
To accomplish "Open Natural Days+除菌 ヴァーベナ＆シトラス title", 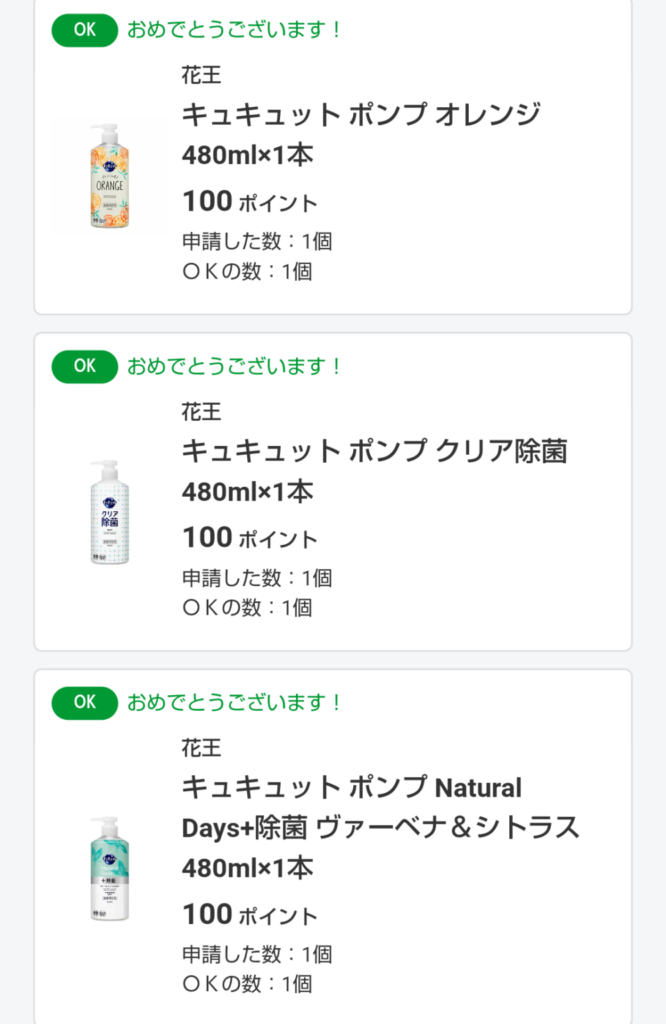I will 380,808.
